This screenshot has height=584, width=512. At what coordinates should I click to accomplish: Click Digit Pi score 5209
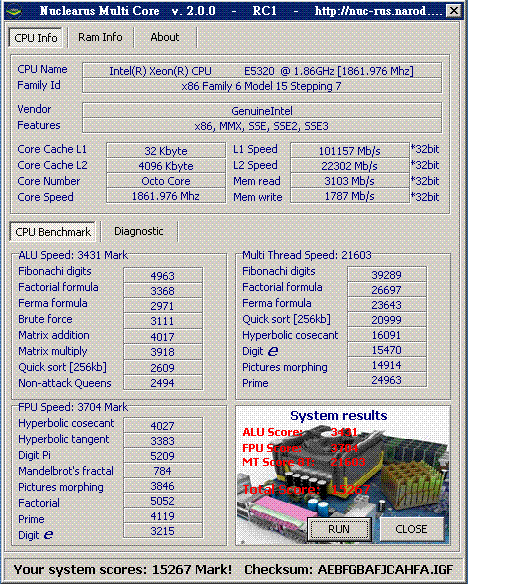pyautogui.click(x=163, y=456)
